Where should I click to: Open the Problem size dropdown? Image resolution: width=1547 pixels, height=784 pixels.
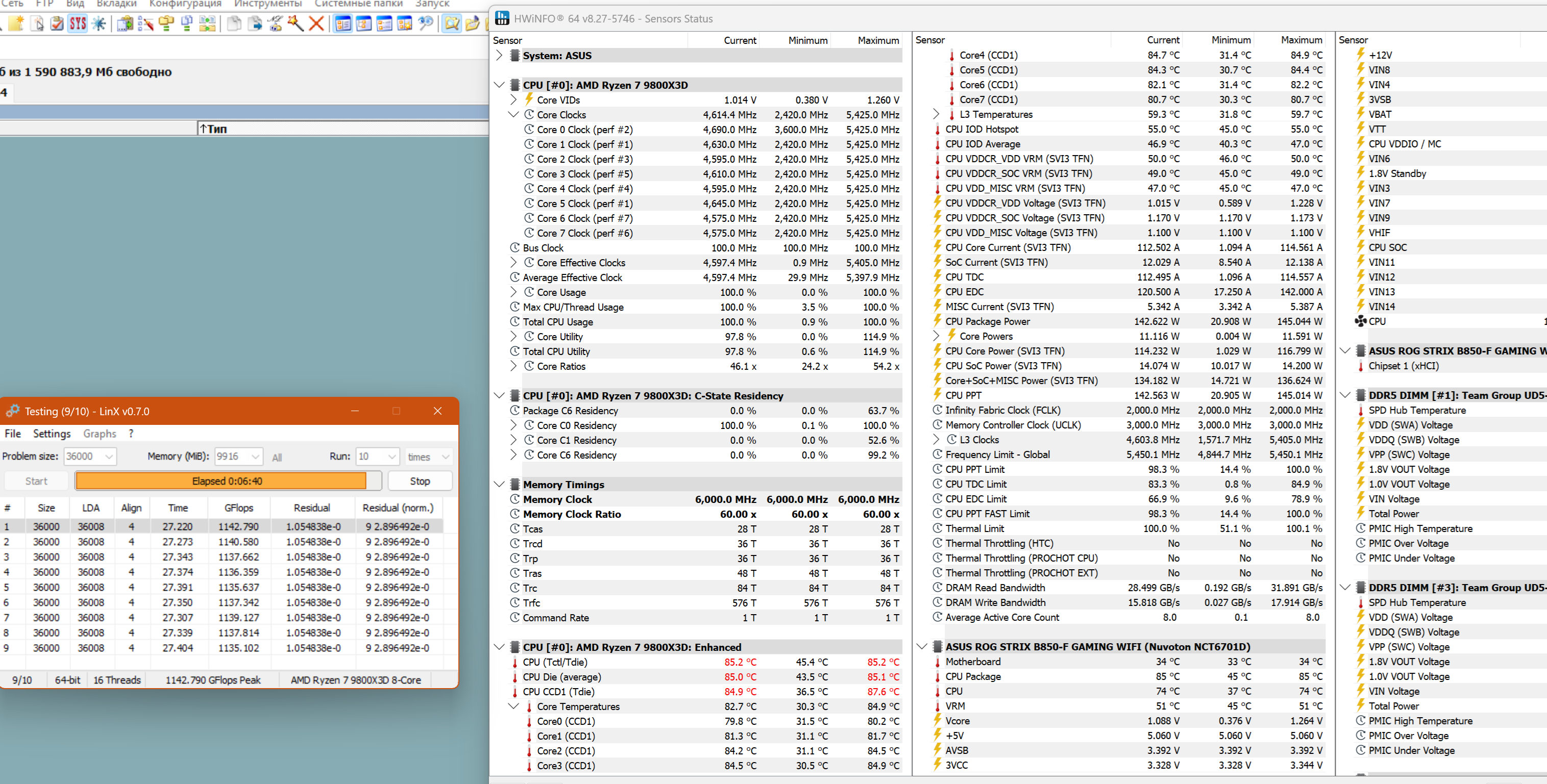pyautogui.click(x=109, y=457)
